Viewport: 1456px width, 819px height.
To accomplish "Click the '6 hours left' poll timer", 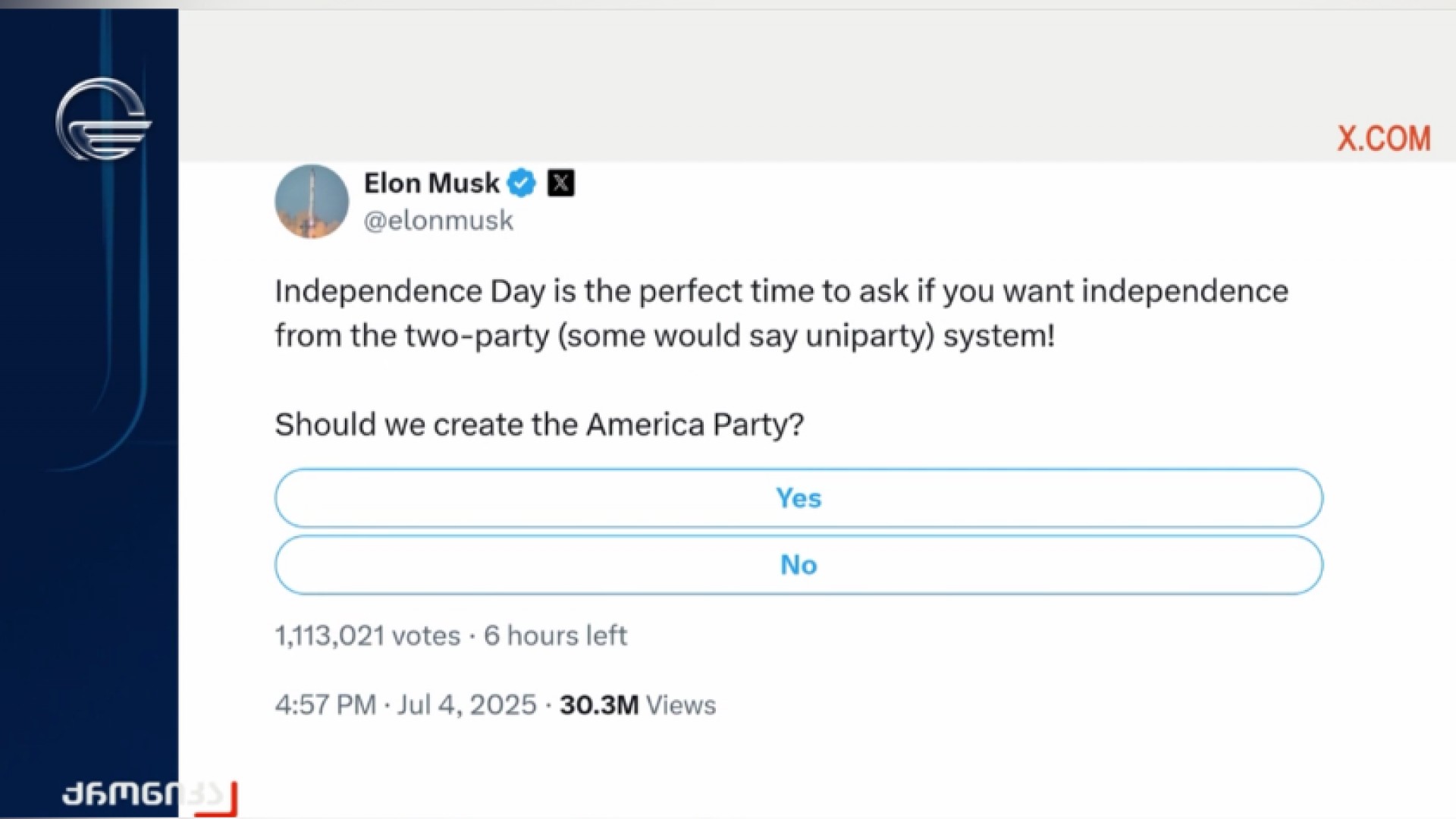I will click(555, 635).
